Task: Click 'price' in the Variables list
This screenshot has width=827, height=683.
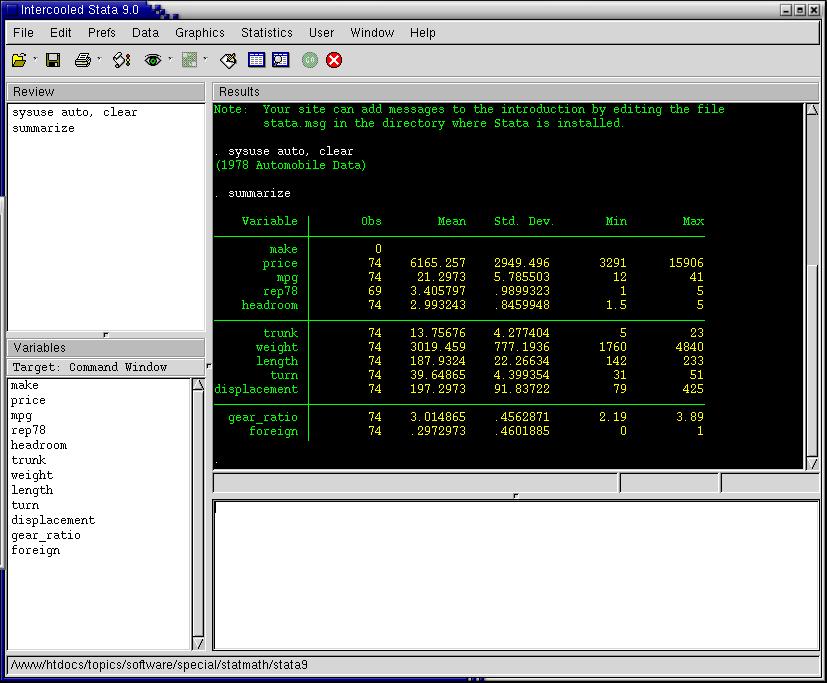Action: pyautogui.click(x=28, y=400)
